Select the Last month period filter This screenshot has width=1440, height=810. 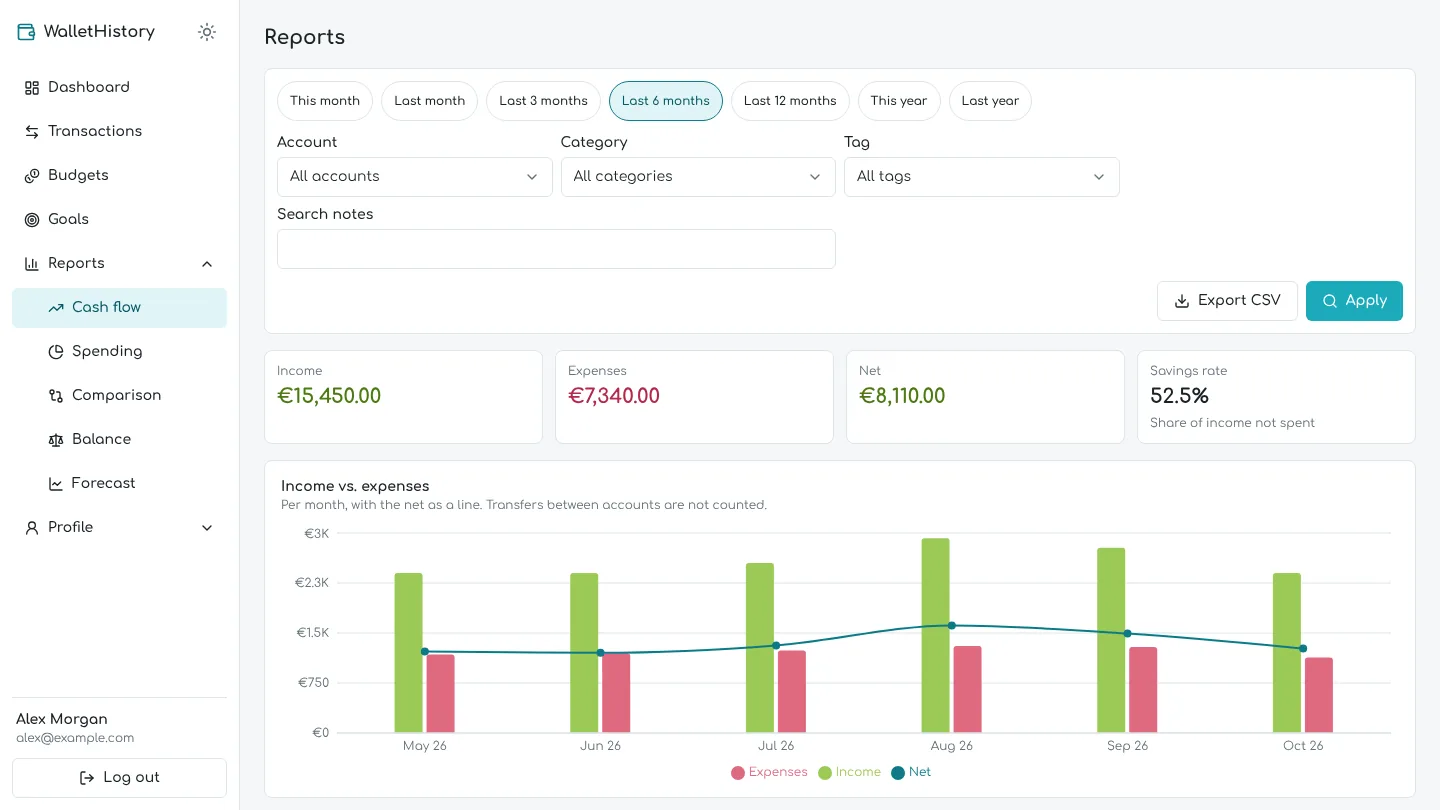pyautogui.click(x=430, y=101)
